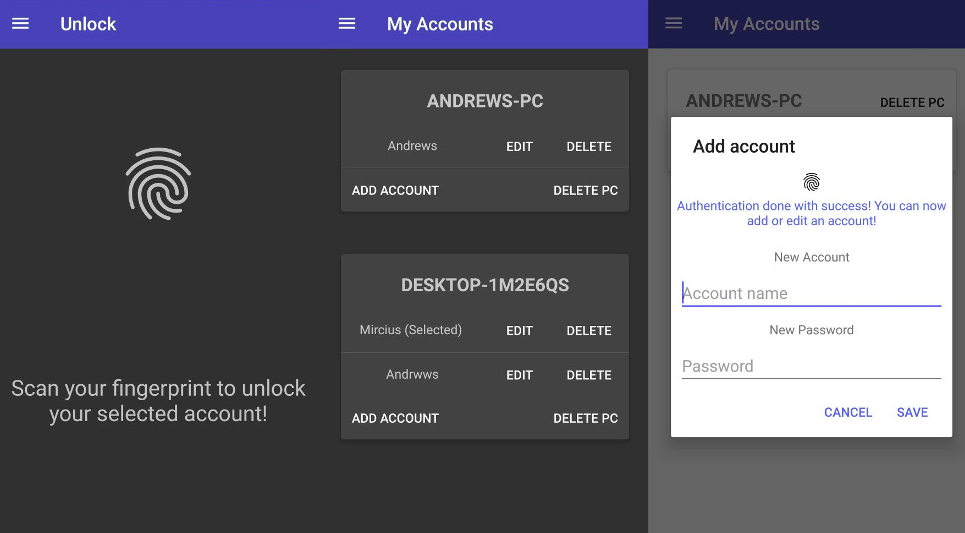Edit the Andrews account
This screenshot has width=965, height=533.
[x=519, y=146]
